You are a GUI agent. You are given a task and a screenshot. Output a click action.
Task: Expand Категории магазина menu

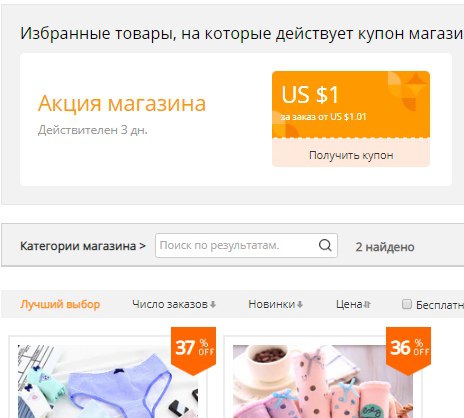click(83, 246)
